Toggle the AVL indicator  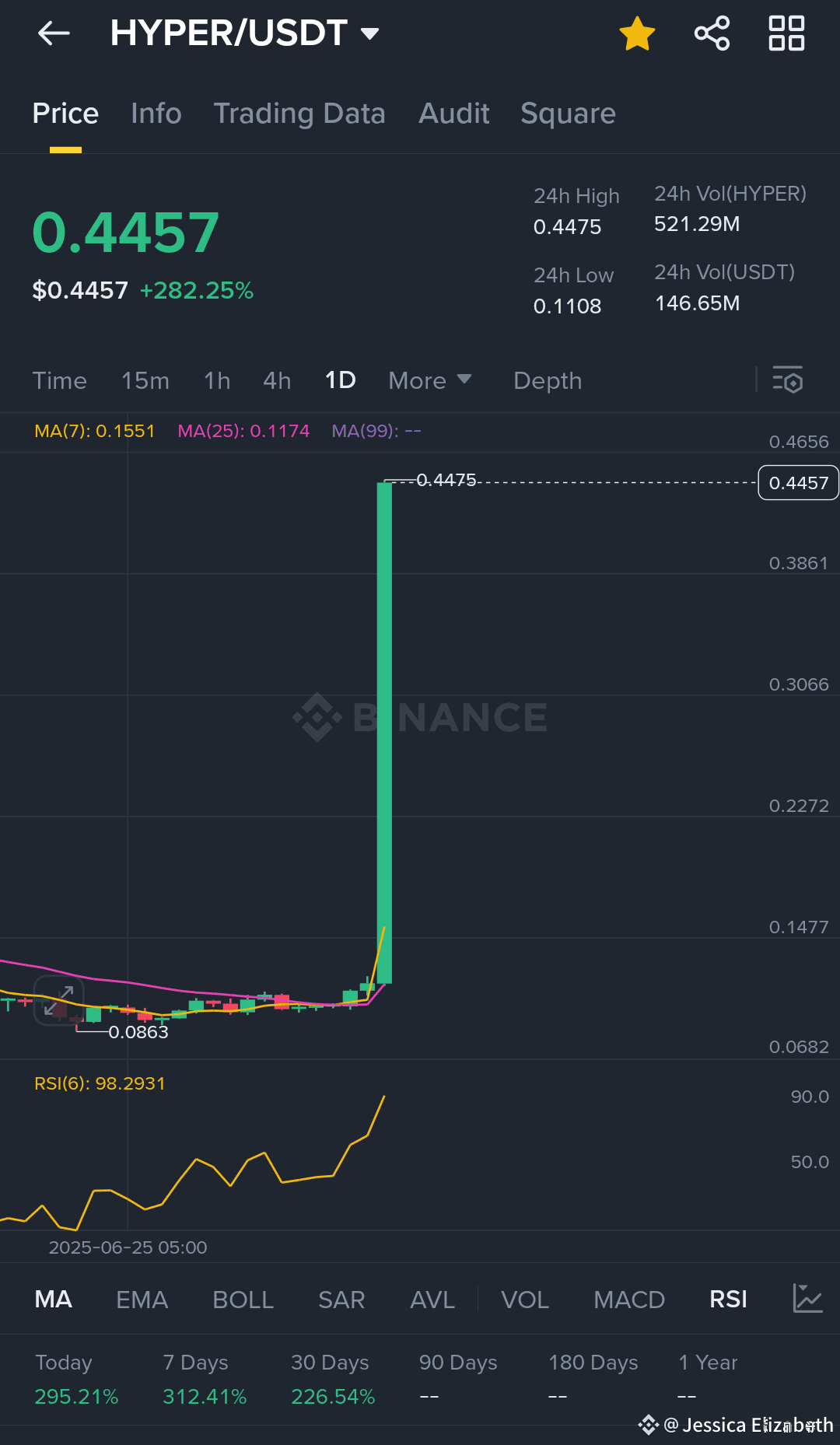pos(432,1299)
